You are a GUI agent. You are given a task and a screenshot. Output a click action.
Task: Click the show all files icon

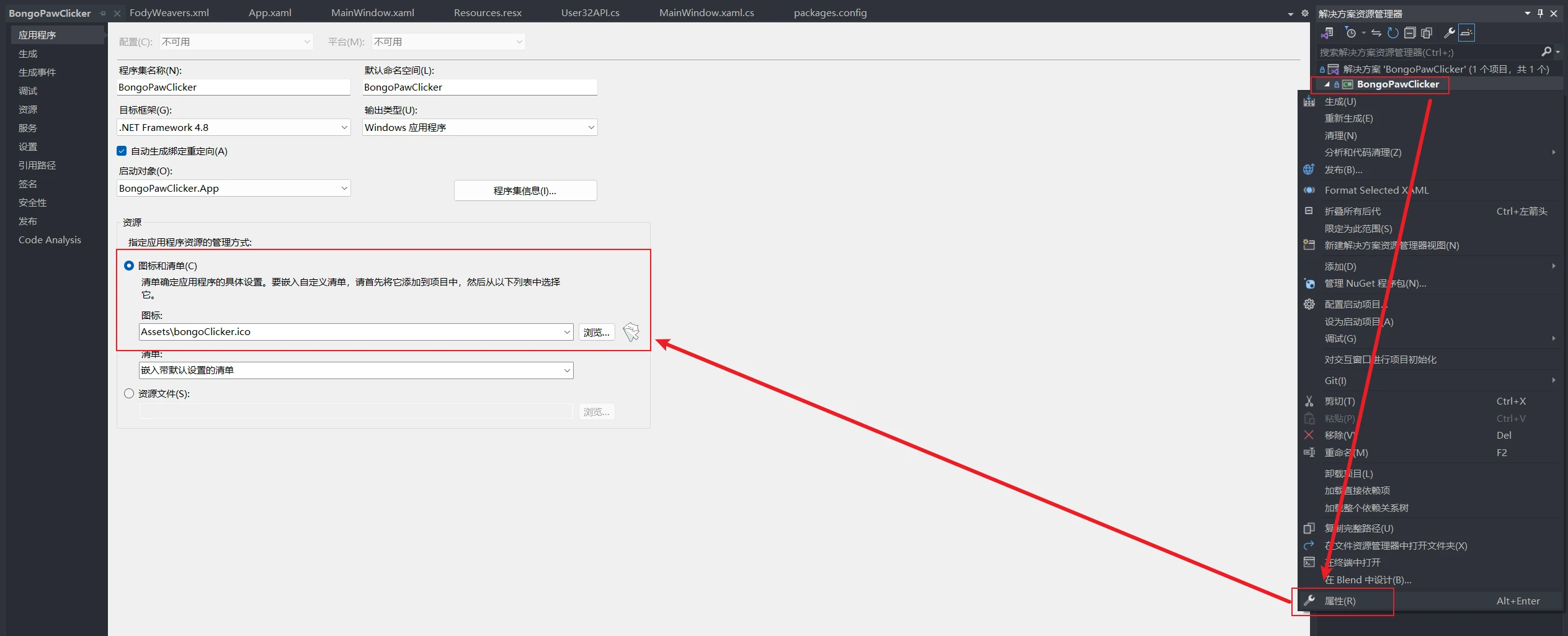click(1427, 33)
